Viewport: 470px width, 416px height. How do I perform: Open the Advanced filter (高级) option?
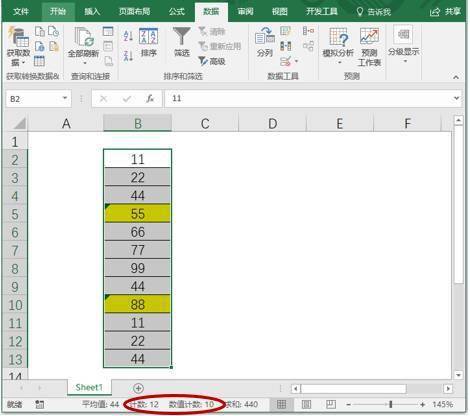212,61
